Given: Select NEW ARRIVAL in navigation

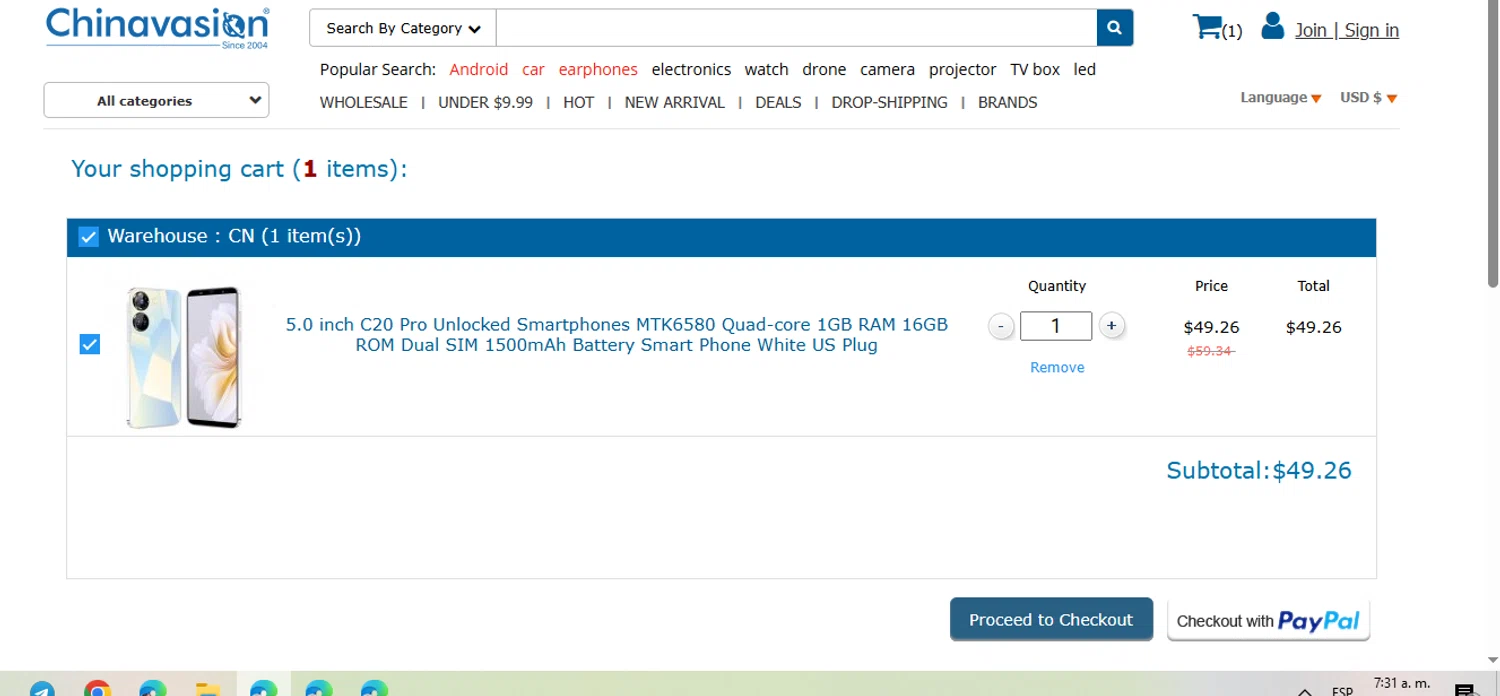Looking at the screenshot, I should (674, 102).
